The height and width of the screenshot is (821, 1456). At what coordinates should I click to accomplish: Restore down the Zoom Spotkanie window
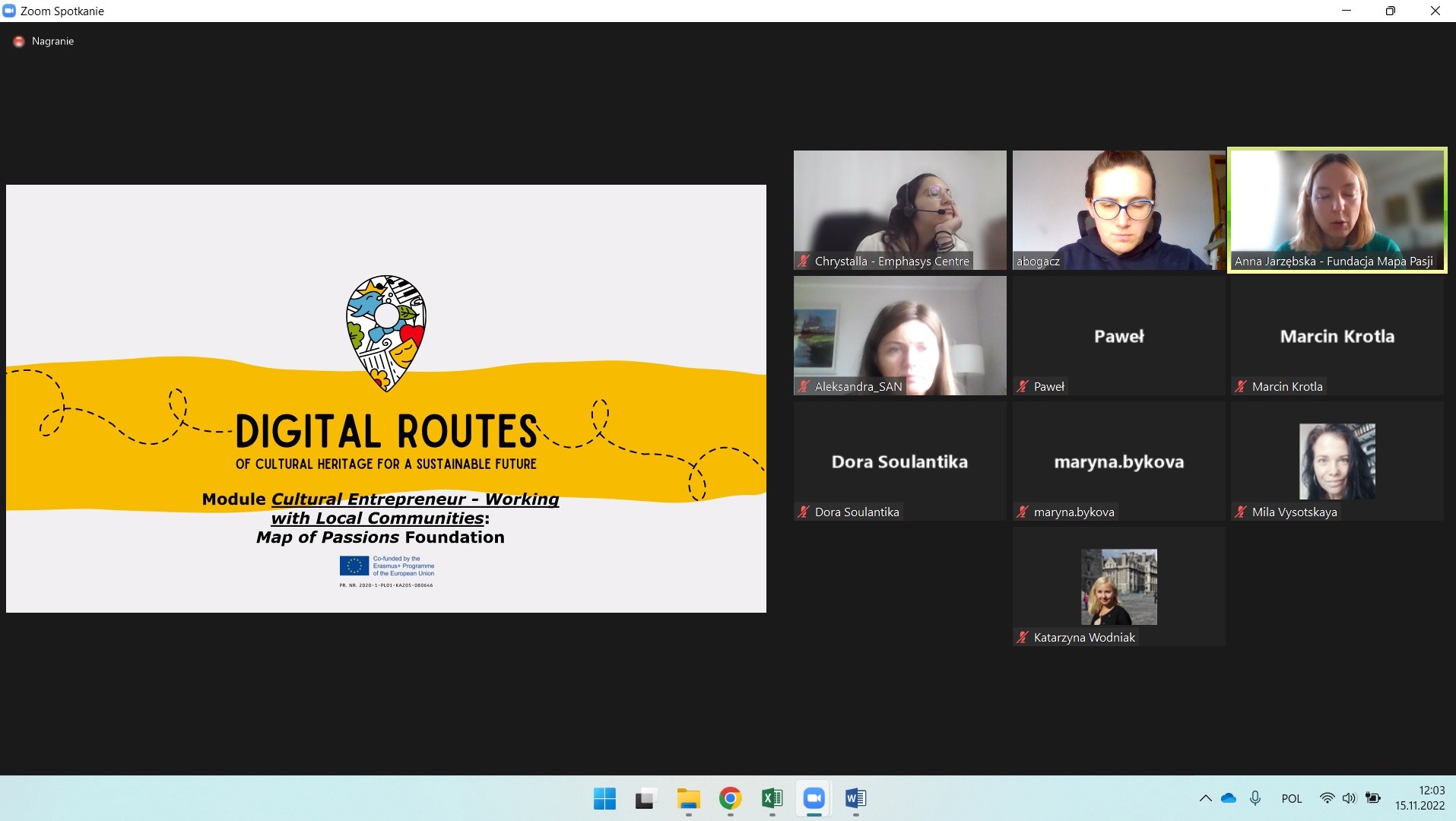point(1391,11)
